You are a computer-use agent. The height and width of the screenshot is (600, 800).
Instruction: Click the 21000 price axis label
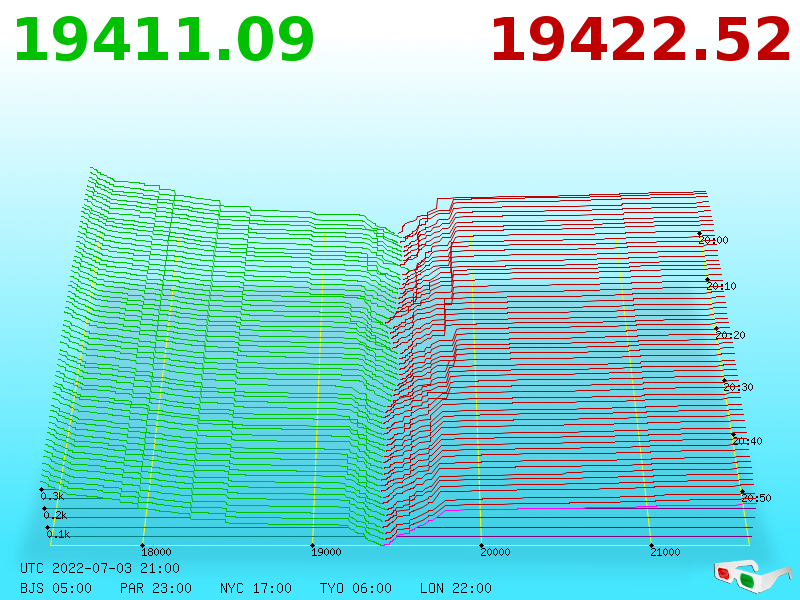665,552
